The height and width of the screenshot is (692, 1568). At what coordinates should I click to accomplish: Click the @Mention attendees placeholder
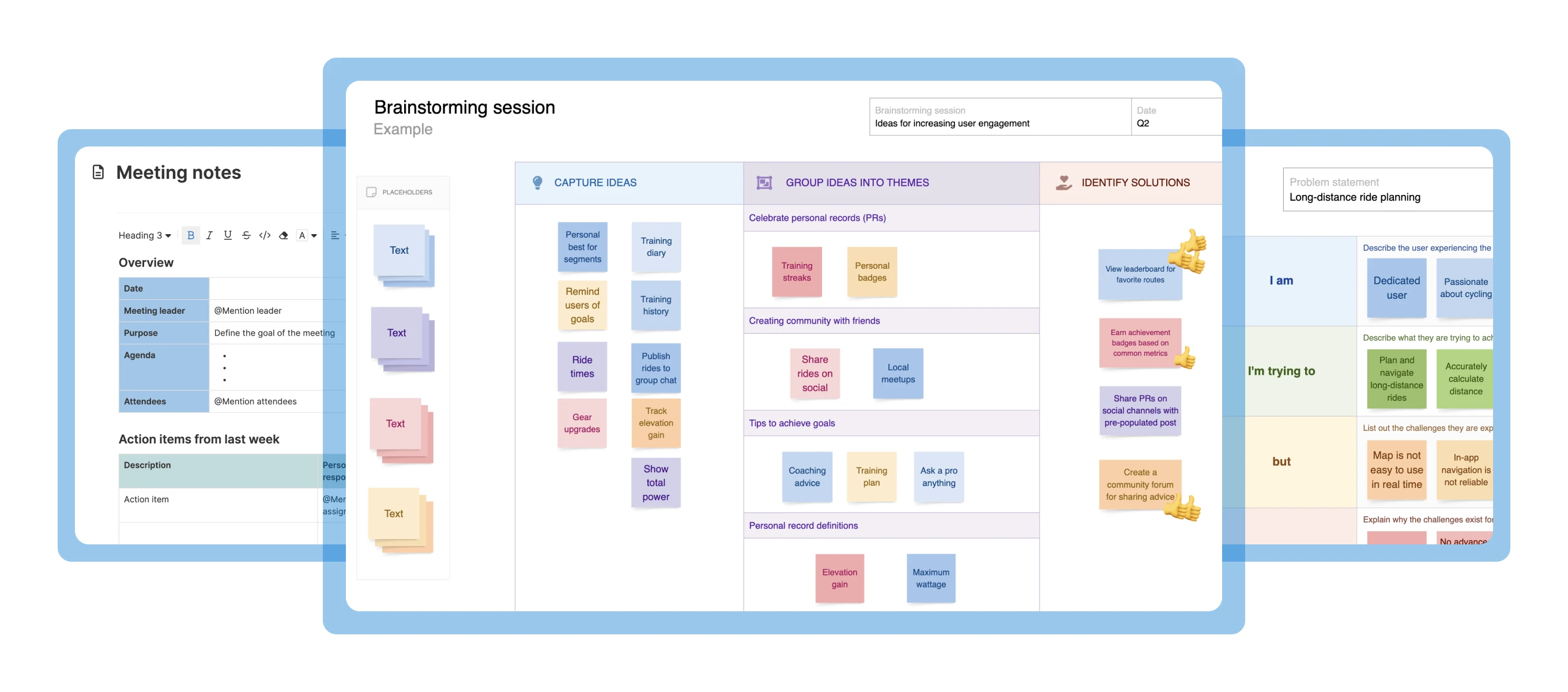[255, 401]
